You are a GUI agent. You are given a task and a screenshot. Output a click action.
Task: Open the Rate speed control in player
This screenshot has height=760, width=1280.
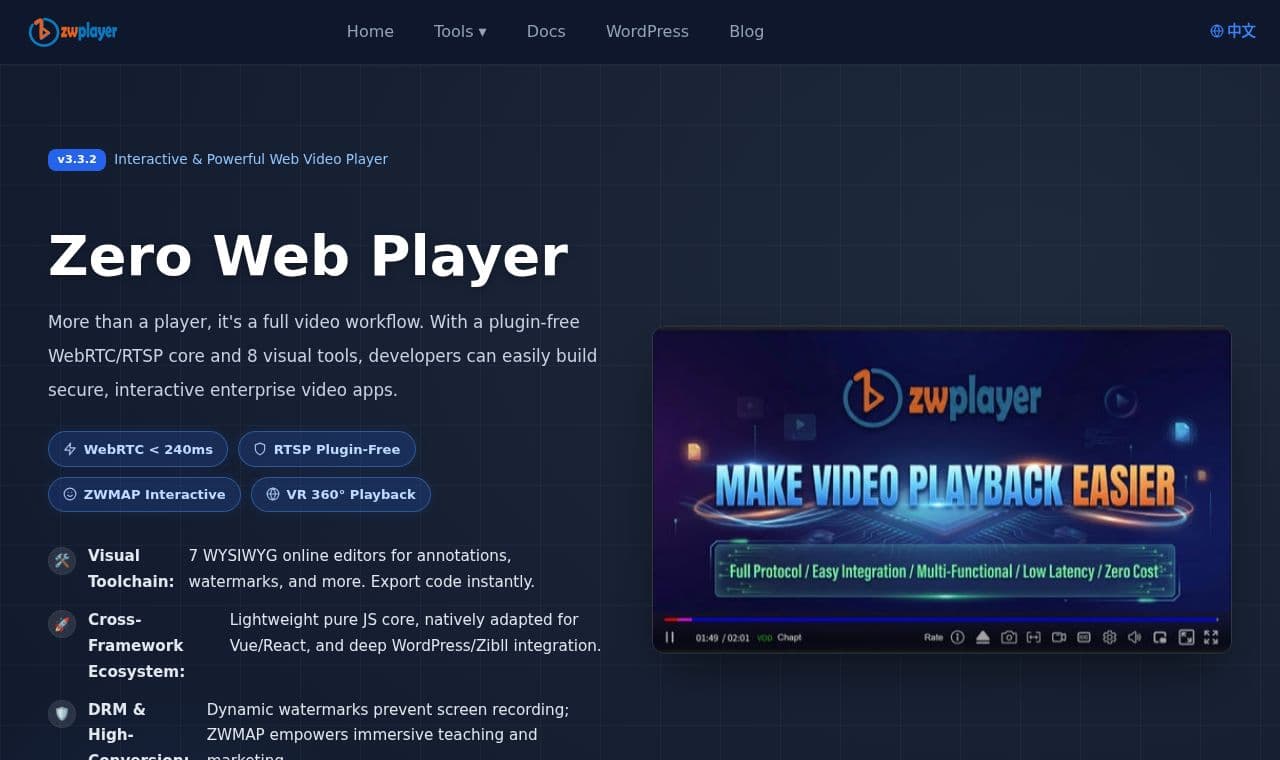tap(933, 637)
